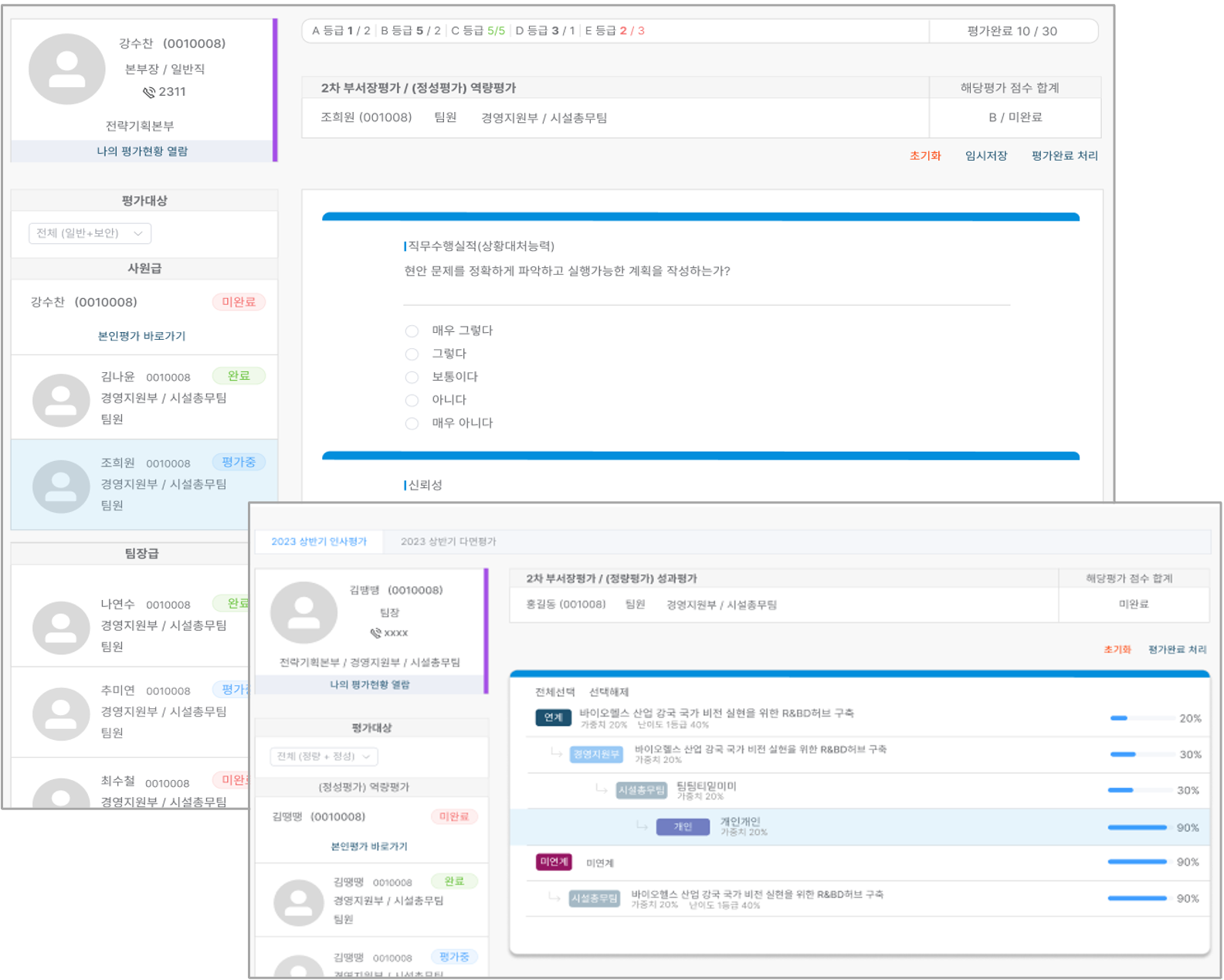Select the 매우 아니다 radio option

(x=412, y=424)
